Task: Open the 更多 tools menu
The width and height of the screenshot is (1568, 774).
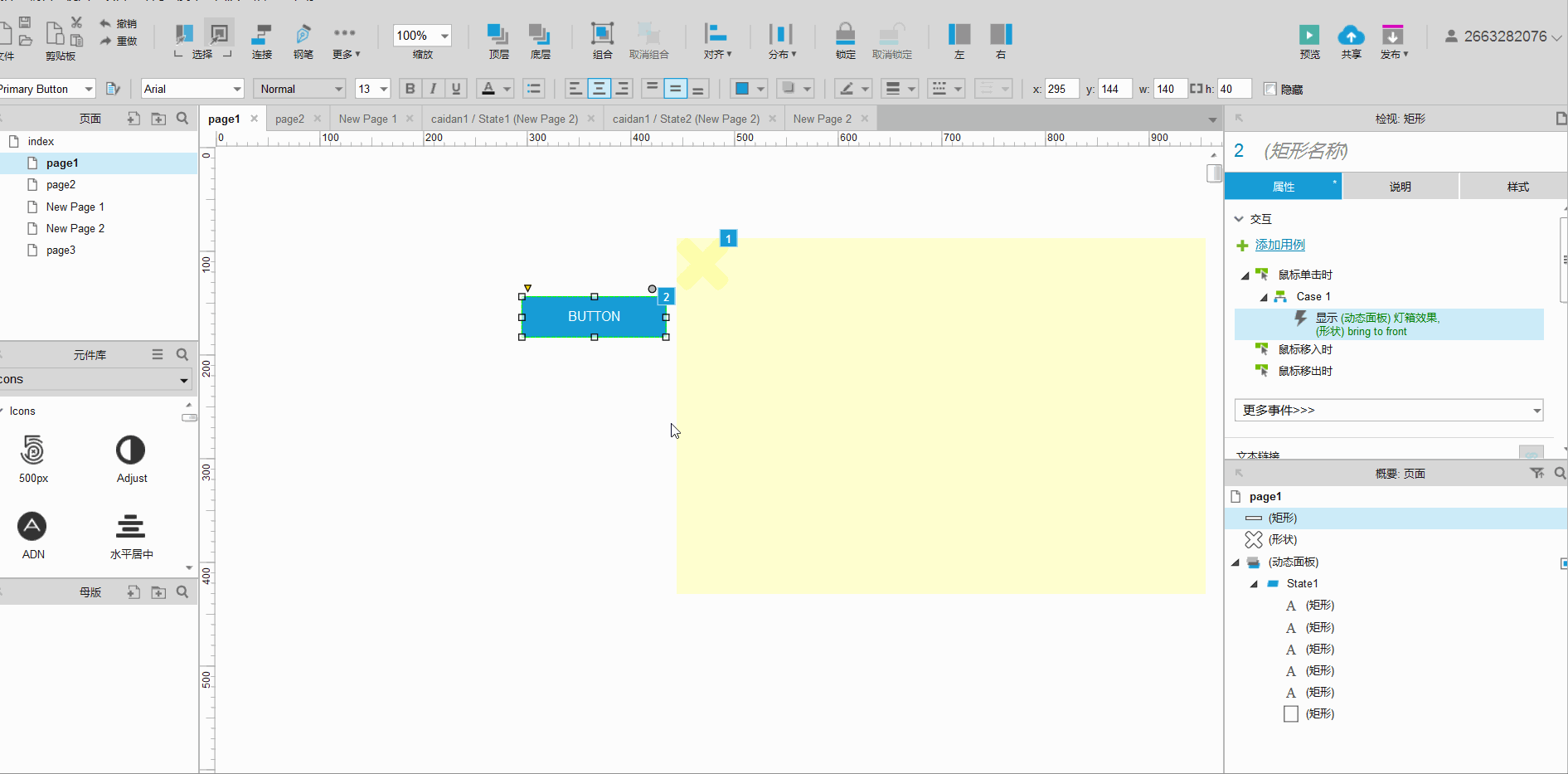Action: [x=345, y=41]
